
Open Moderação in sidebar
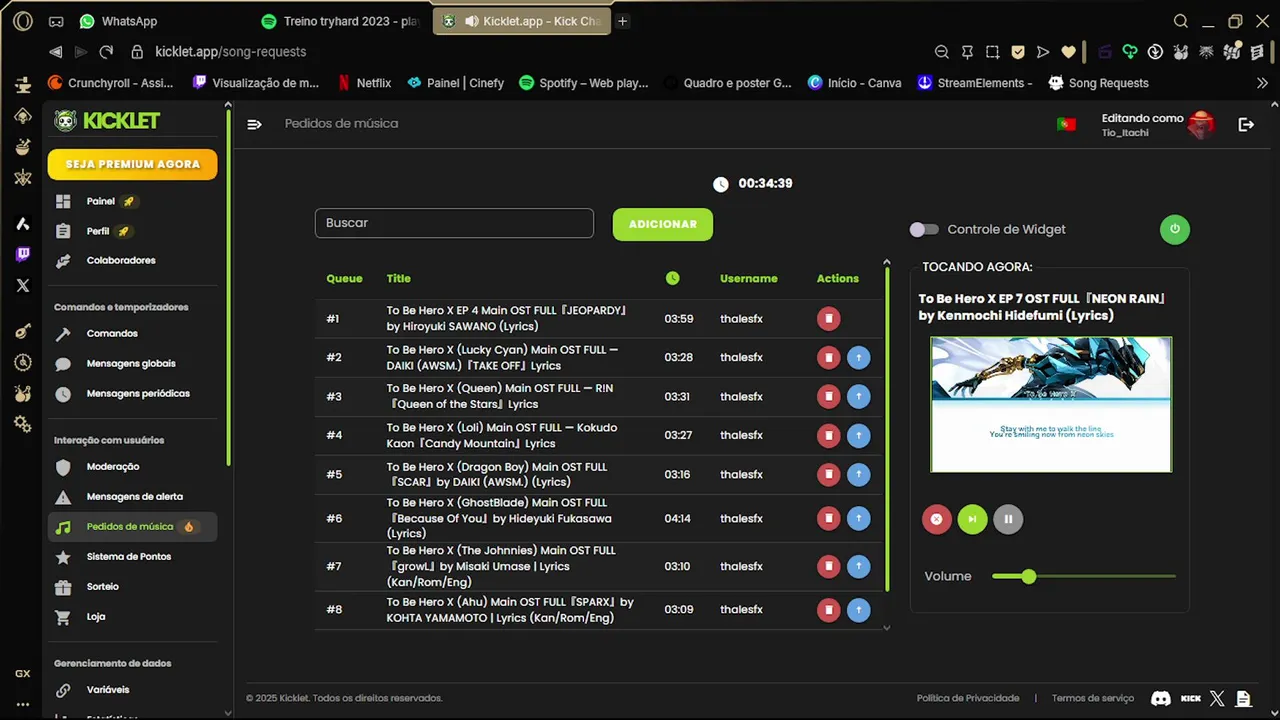click(x=132, y=466)
